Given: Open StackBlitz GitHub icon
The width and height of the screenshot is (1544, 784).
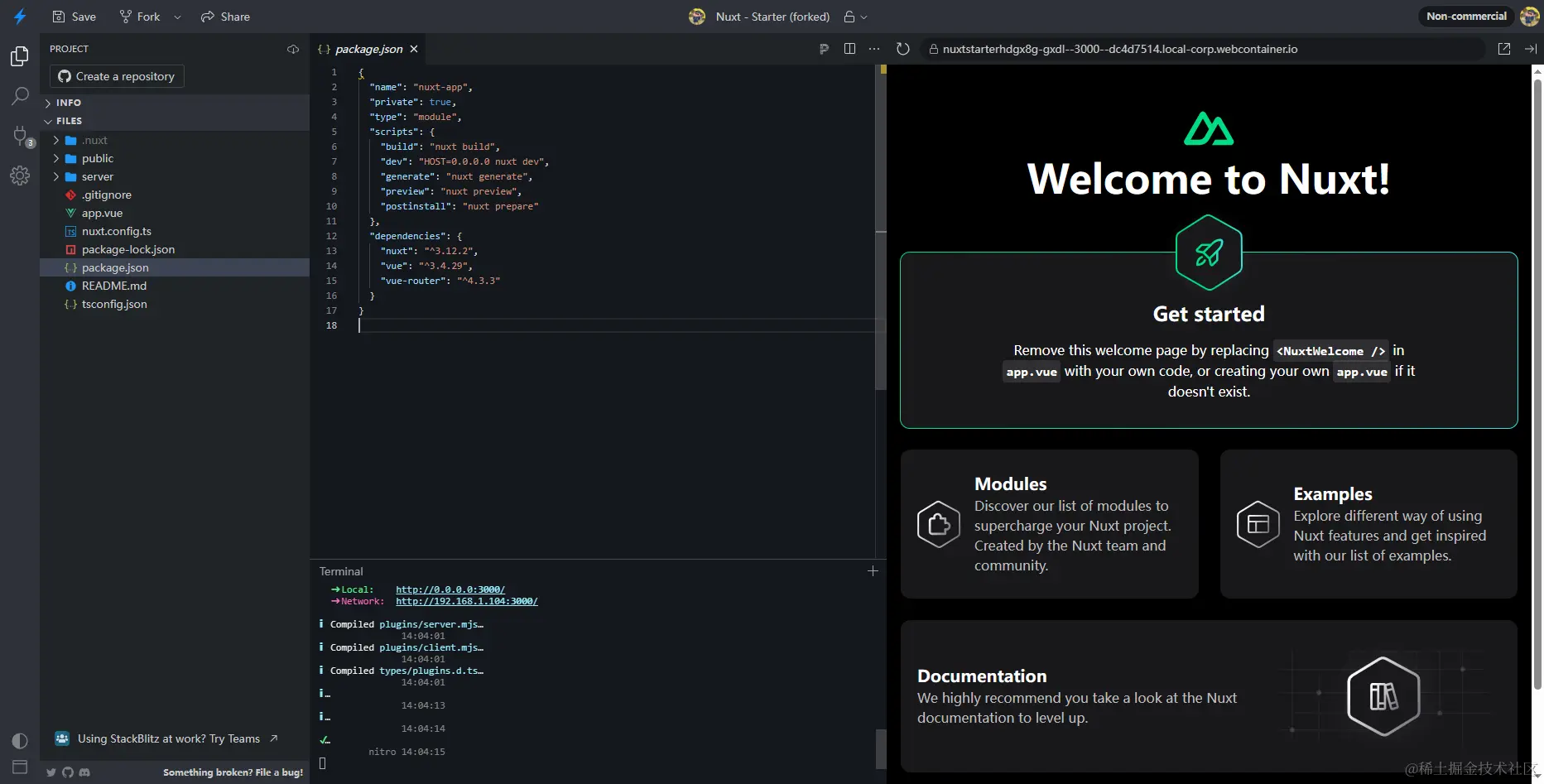Looking at the screenshot, I should [68, 772].
